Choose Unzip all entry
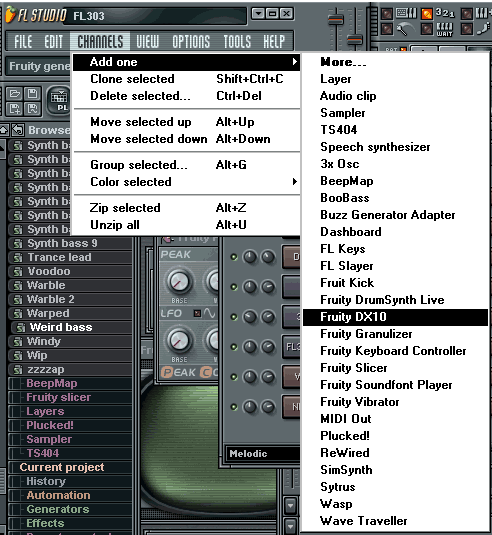Screen dimensions: 492x535 (187, 225)
